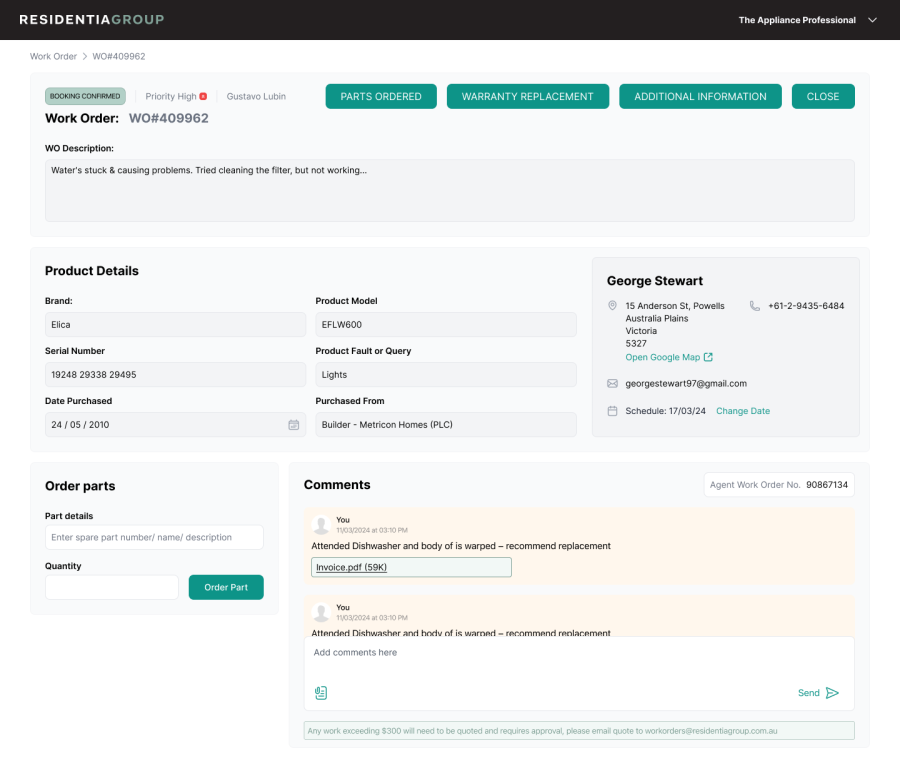900x763 pixels.
Task: Open Additional Information
Action: point(700,96)
